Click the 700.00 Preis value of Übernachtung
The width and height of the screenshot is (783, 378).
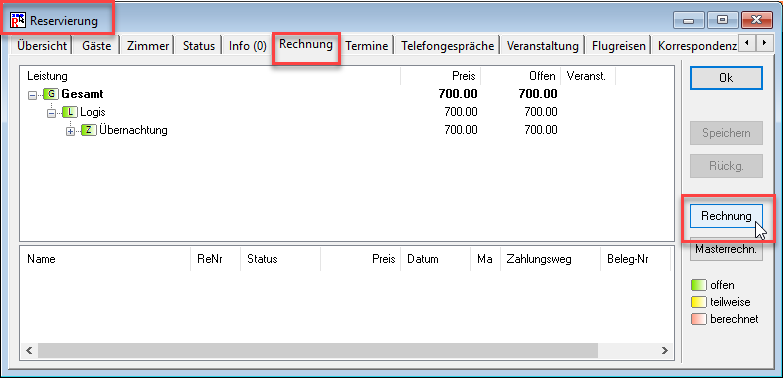click(x=461, y=130)
